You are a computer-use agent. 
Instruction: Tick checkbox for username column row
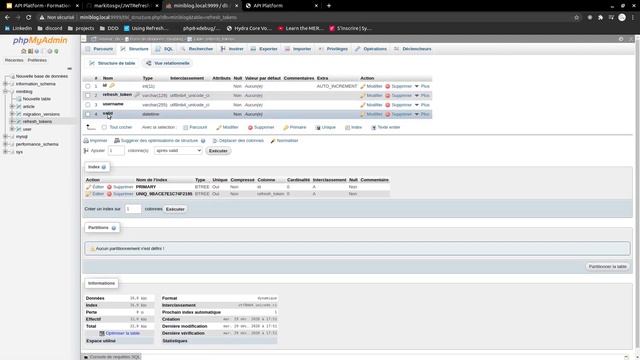[88, 105]
